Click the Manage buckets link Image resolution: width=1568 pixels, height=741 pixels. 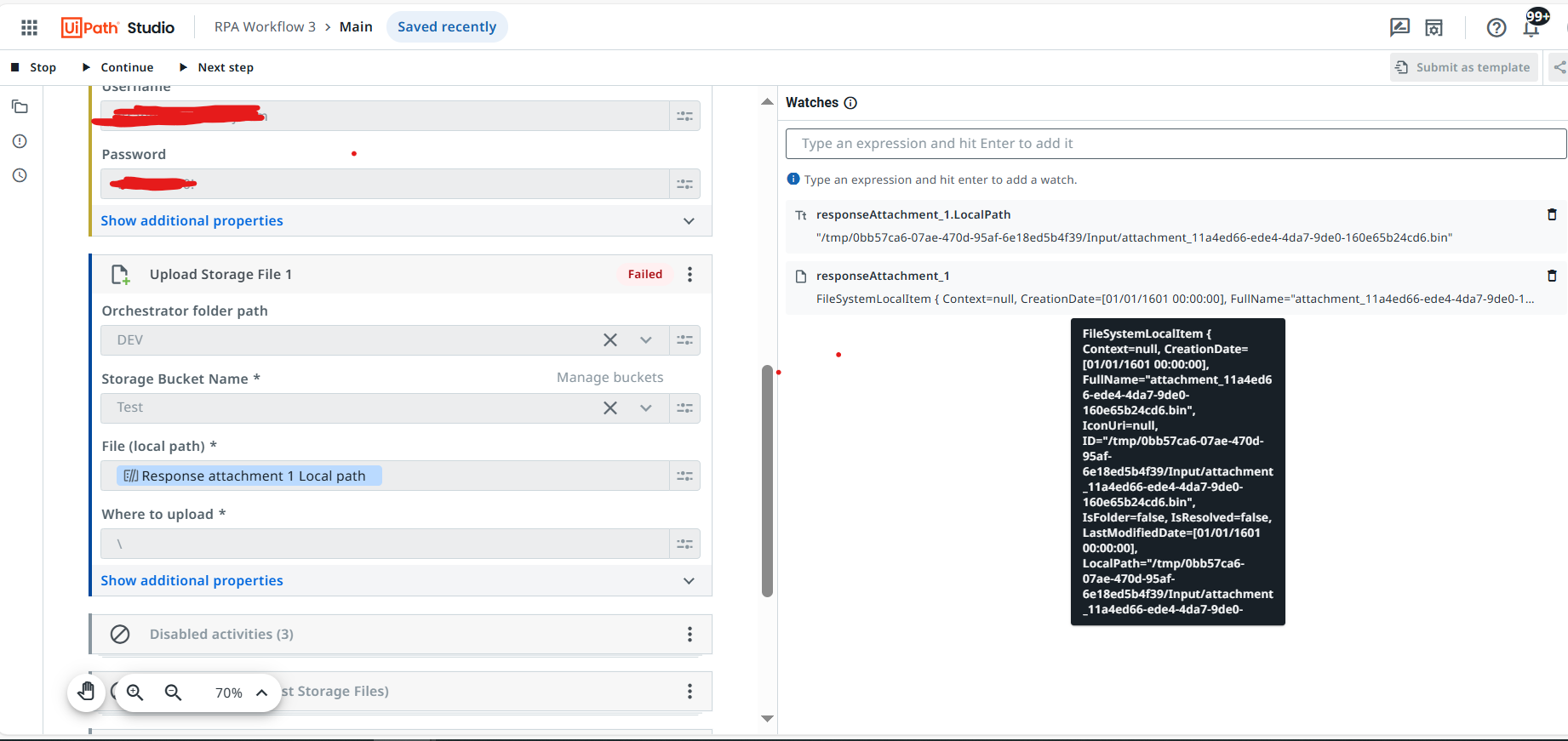click(x=609, y=377)
